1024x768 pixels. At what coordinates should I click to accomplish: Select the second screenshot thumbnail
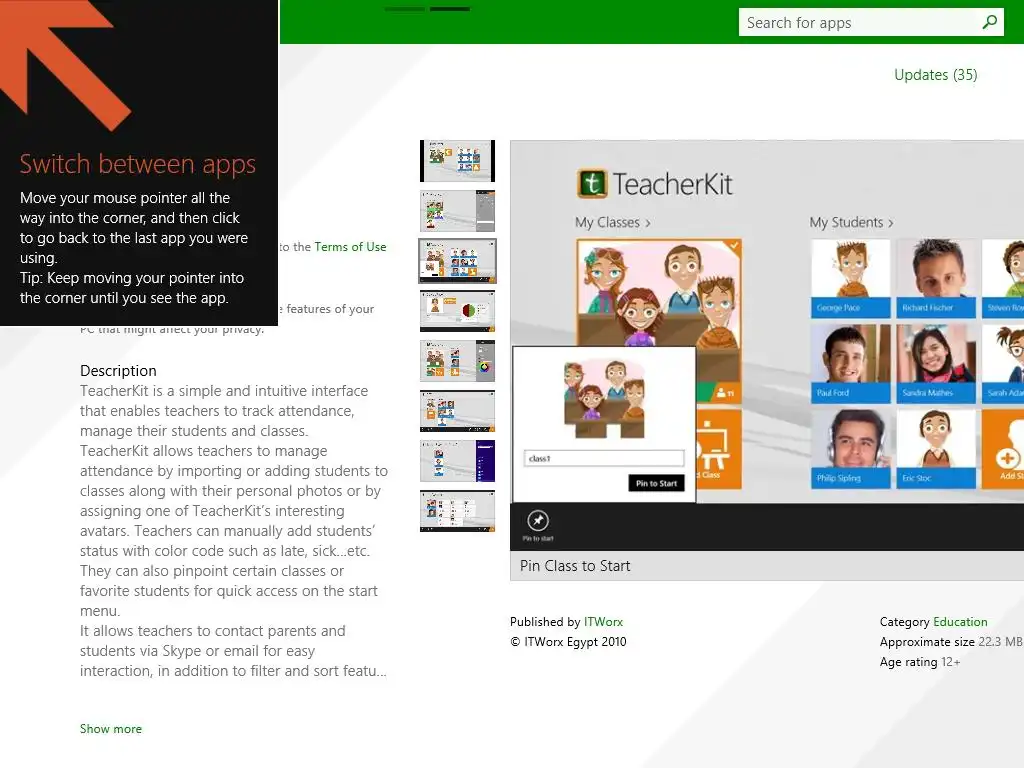457,211
